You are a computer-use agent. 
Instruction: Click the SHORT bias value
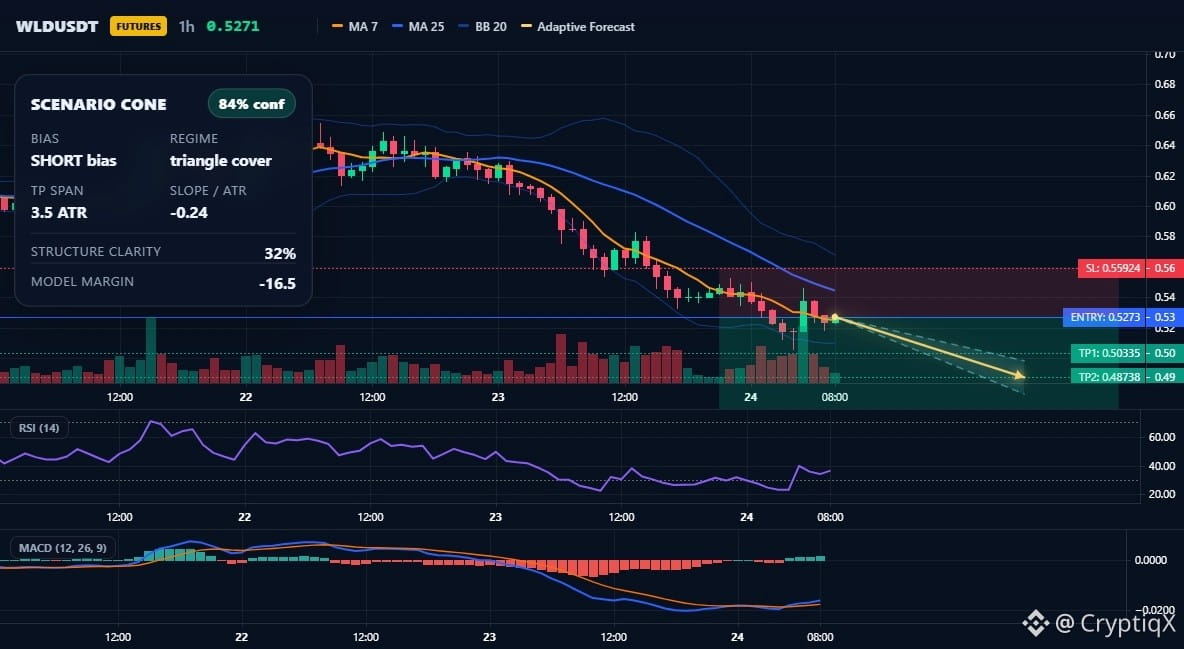pos(73,160)
